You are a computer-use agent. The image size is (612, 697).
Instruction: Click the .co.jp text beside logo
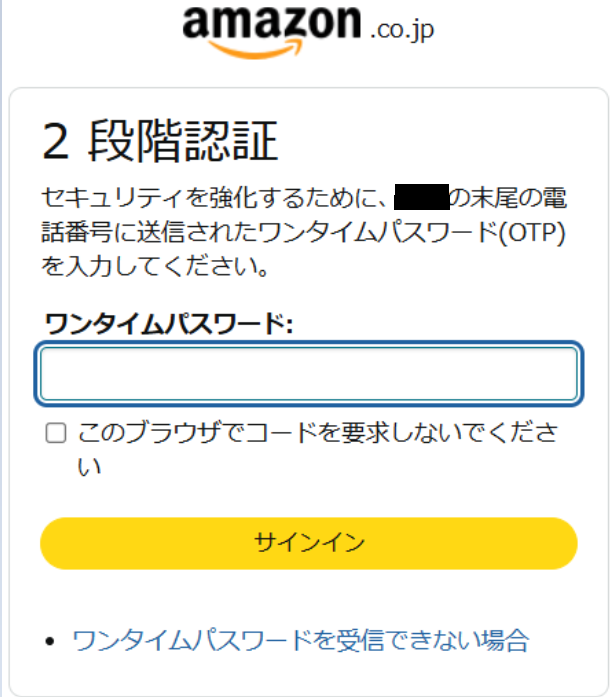pyautogui.click(x=402, y=30)
